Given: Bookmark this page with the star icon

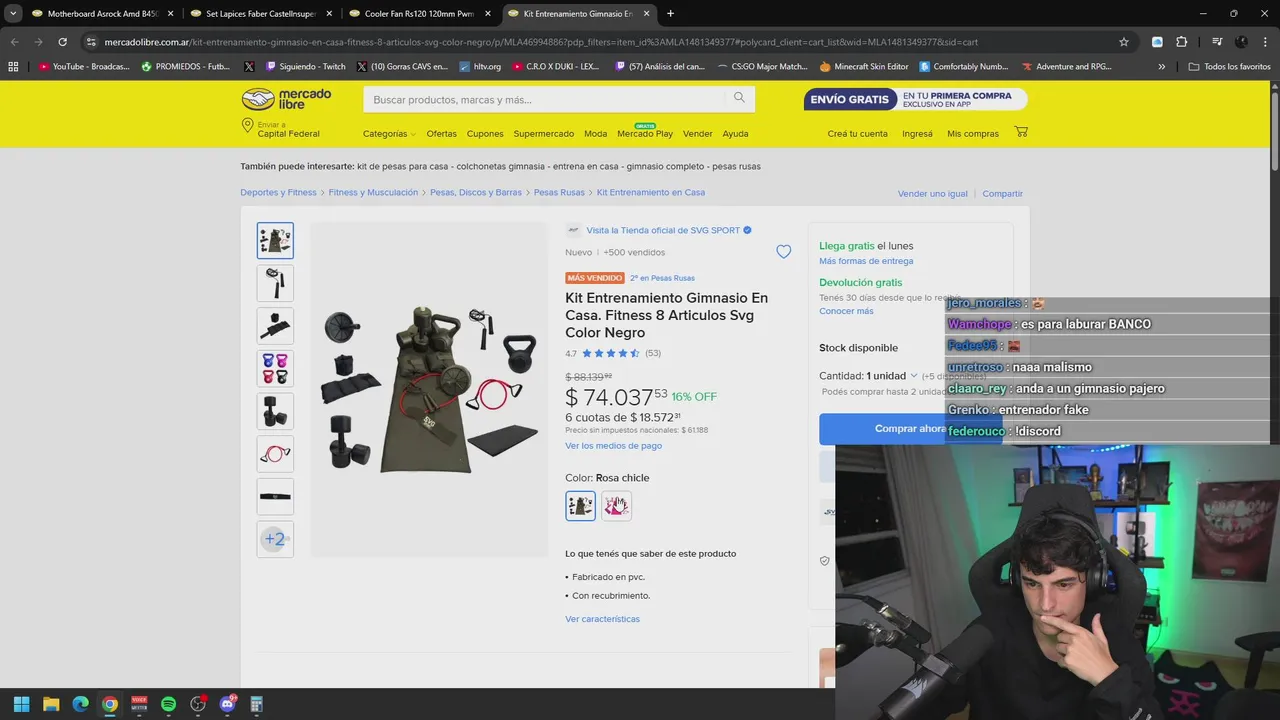Looking at the screenshot, I should (1124, 42).
